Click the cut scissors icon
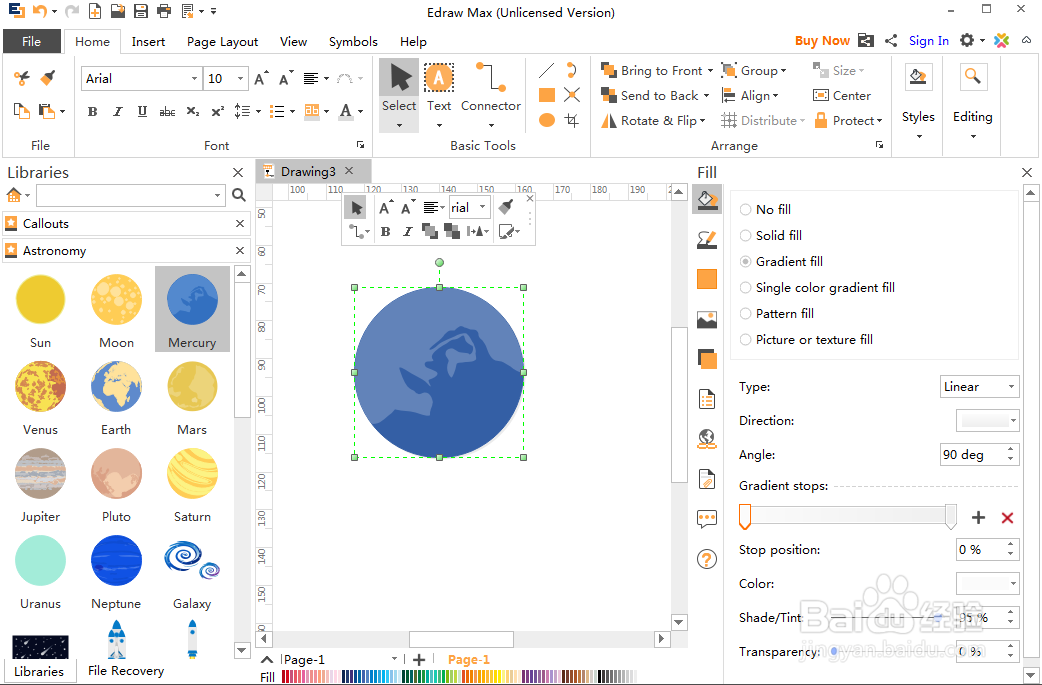Image resolution: width=1042 pixels, height=685 pixels. point(21,78)
